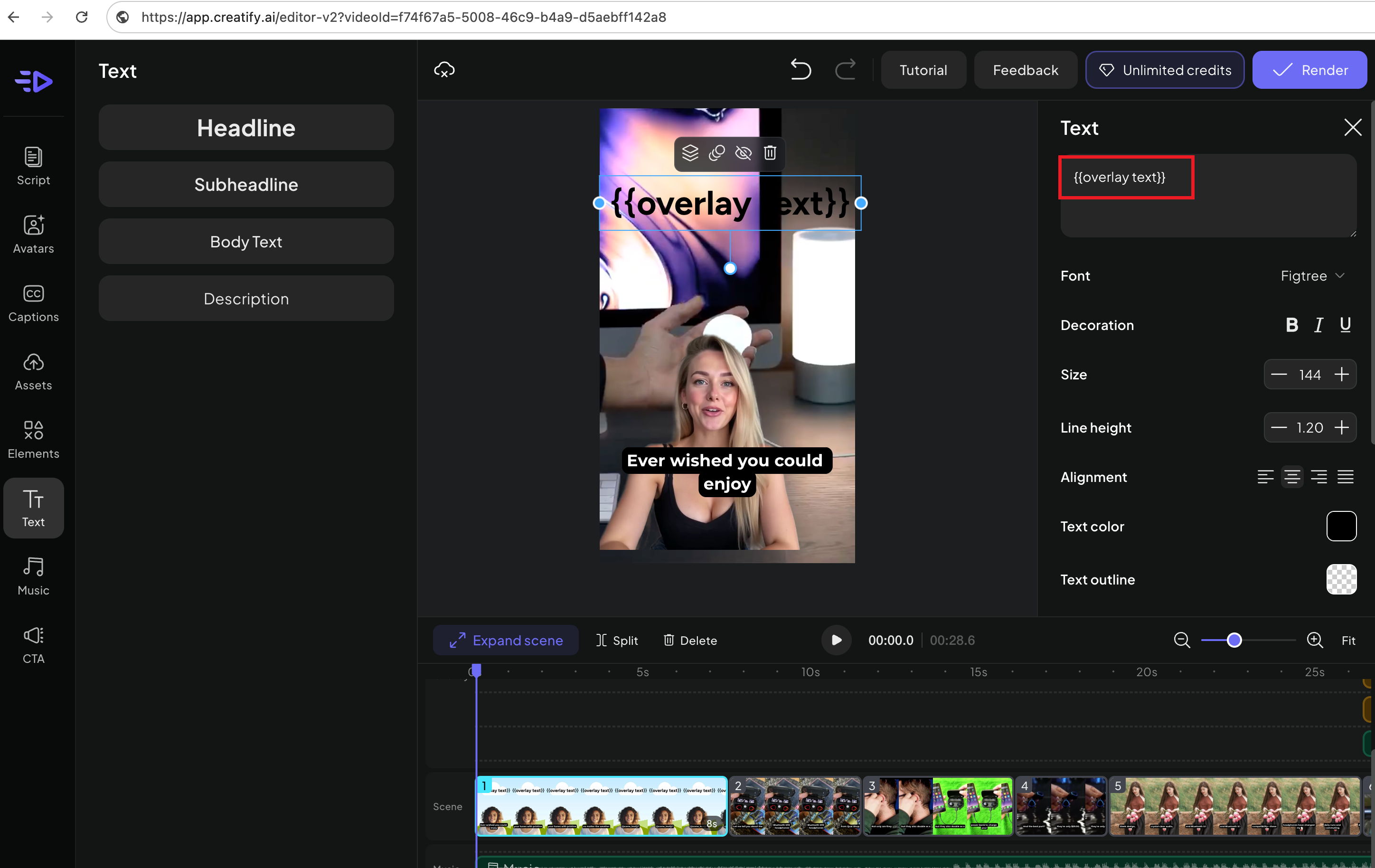Open the Elements panel
The height and width of the screenshot is (868, 1375).
pos(33,439)
